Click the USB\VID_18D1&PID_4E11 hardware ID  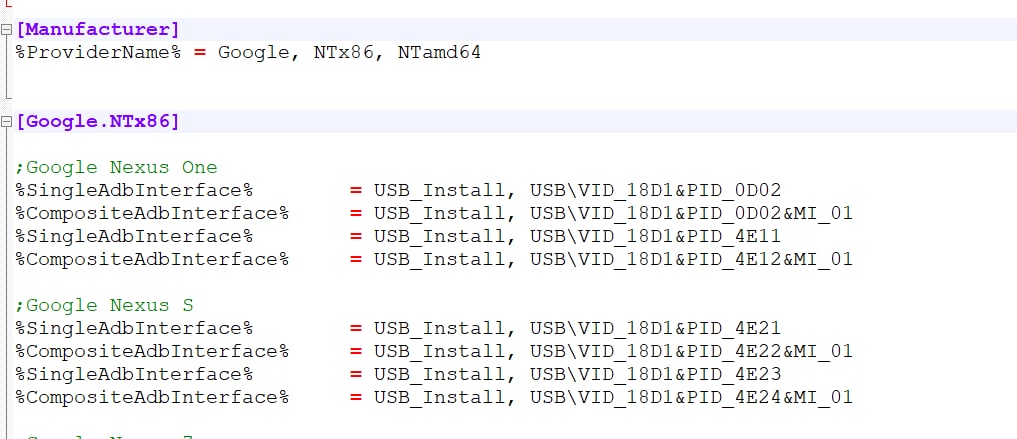pos(656,236)
